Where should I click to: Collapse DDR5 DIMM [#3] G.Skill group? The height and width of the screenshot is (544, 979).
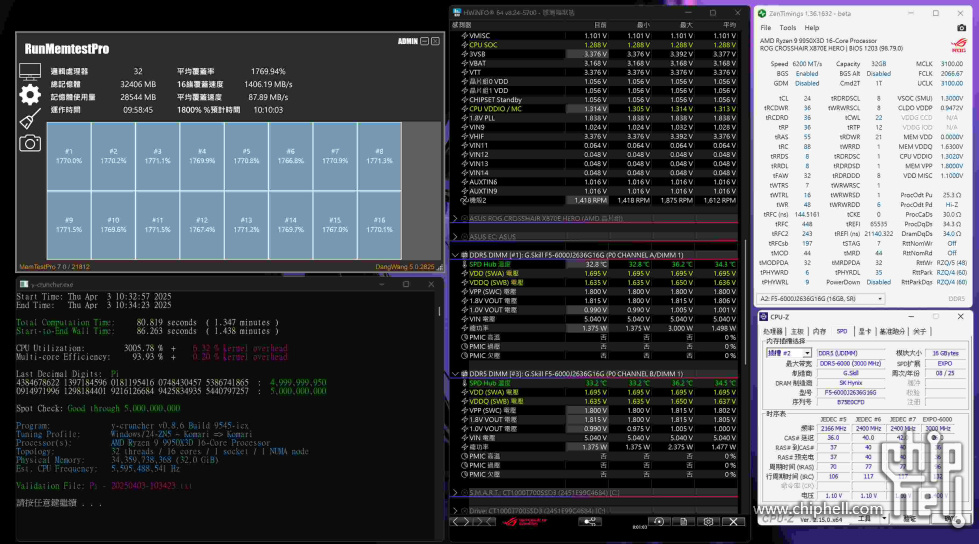pyautogui.click(x=455, y=373)
